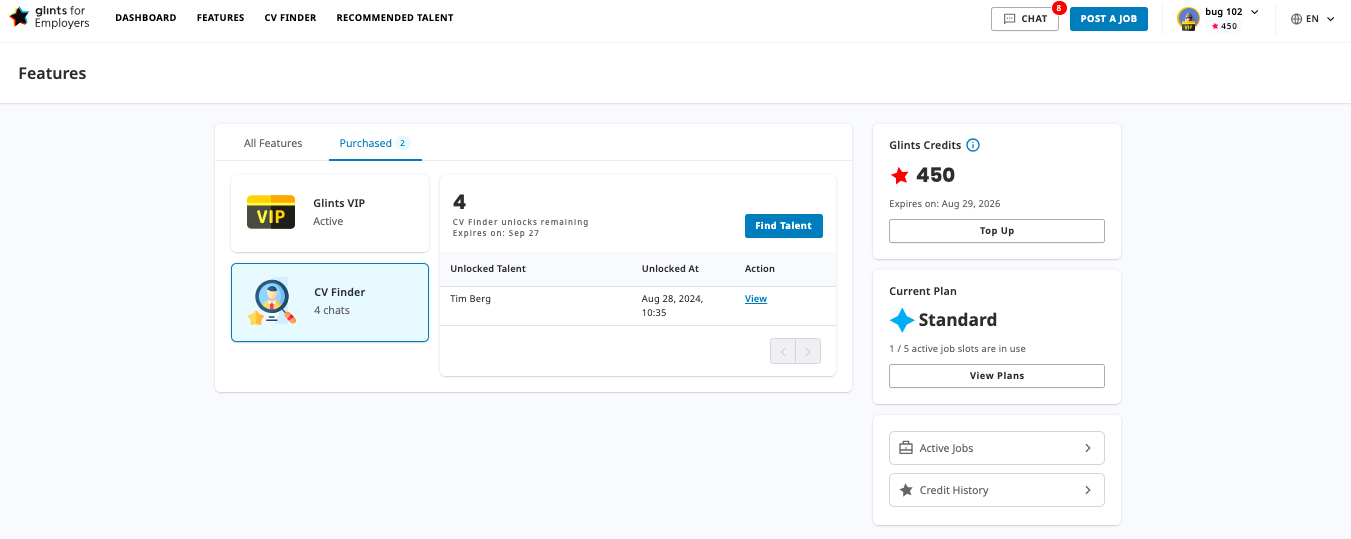This screenshot has width=1351, height=539.
Task: Click the Glints for Employers logo
Action: click(x=49, y=17)
